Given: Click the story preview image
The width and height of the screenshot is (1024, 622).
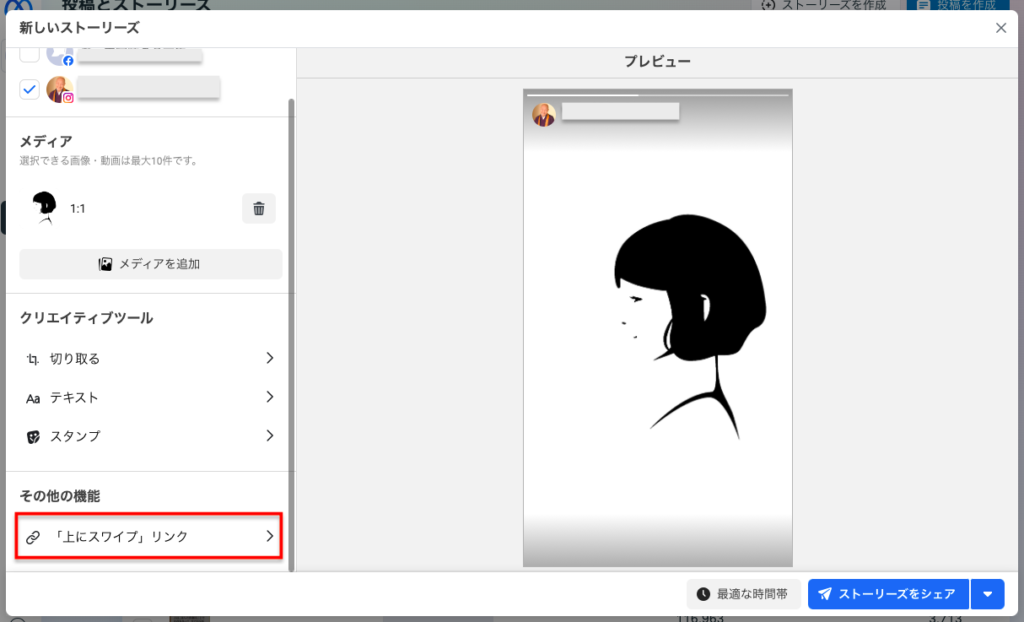Looking at the screenshot, I should tap(658, 328).
